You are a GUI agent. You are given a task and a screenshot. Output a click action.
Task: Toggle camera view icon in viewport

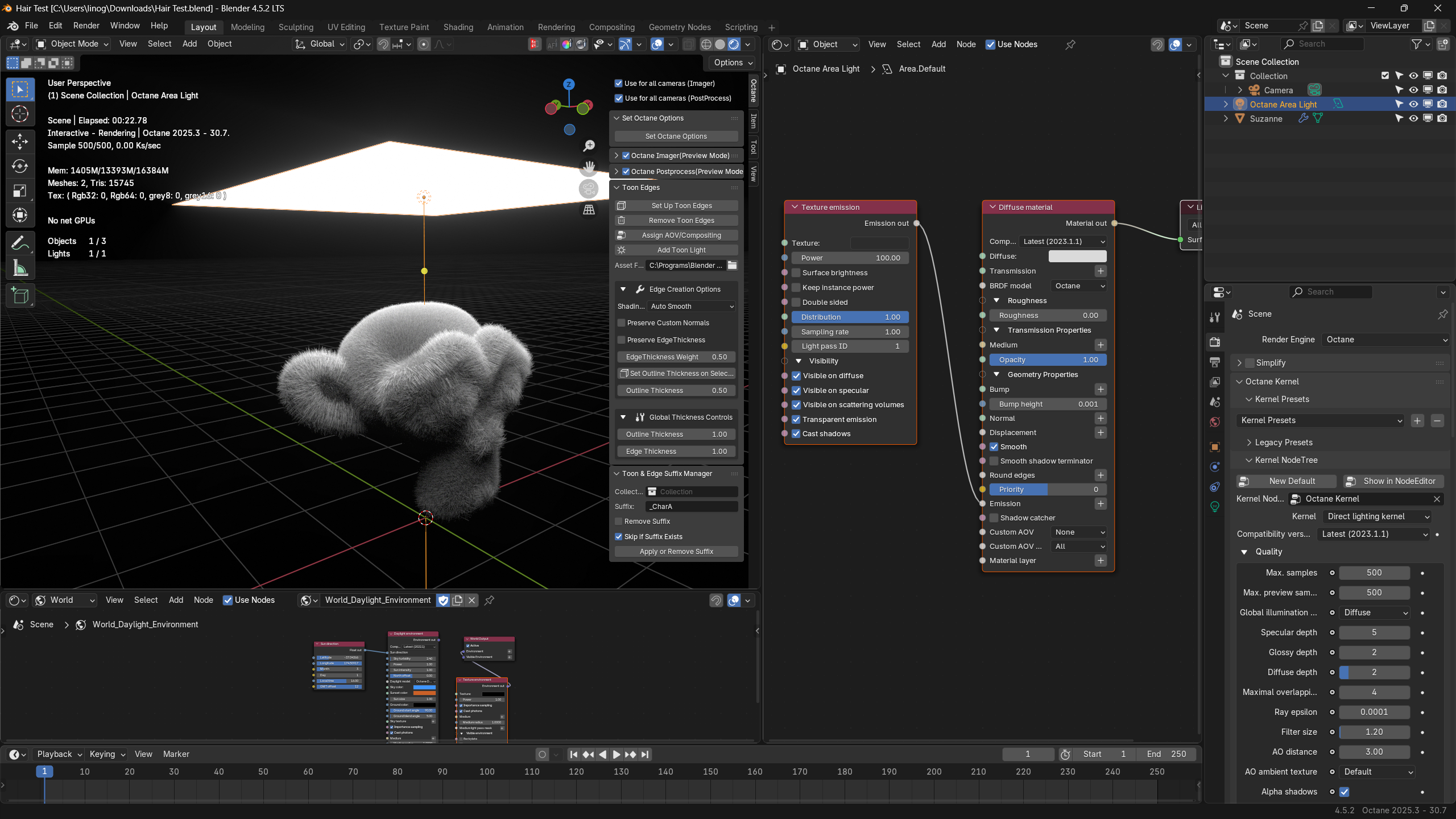coord(589,189)
